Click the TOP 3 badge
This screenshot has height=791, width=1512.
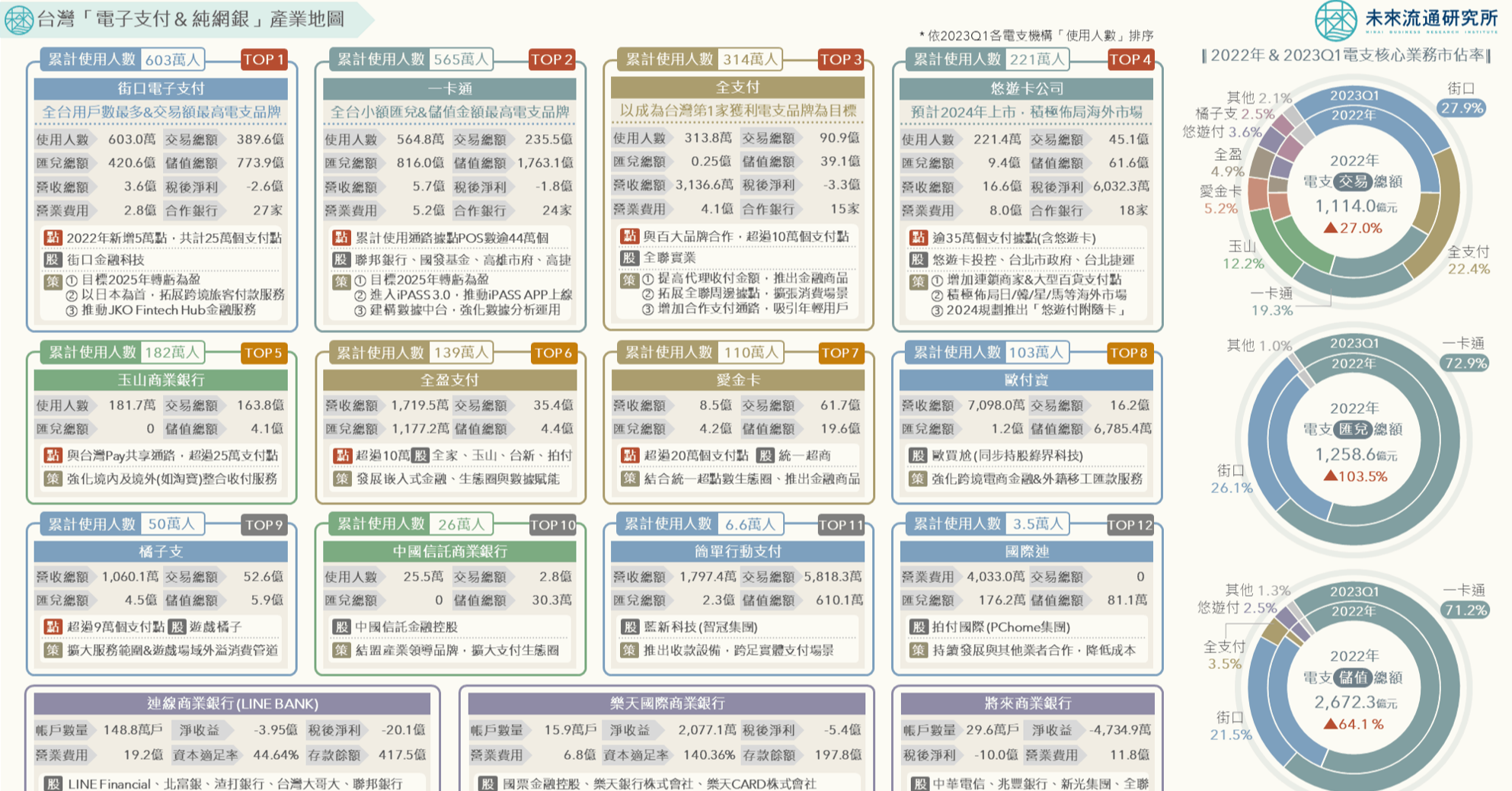pyautogui.click(x=841, y=59)
